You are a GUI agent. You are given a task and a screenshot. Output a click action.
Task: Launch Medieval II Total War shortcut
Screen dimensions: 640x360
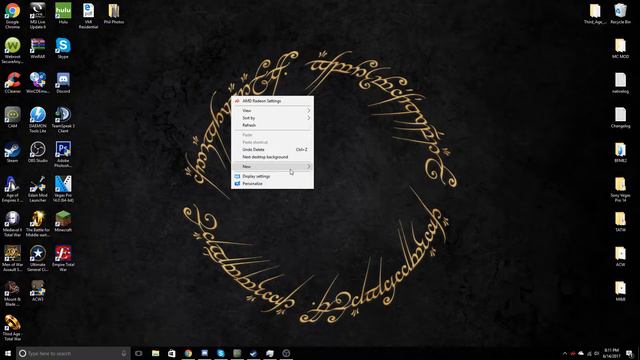[x=12, y=224]
